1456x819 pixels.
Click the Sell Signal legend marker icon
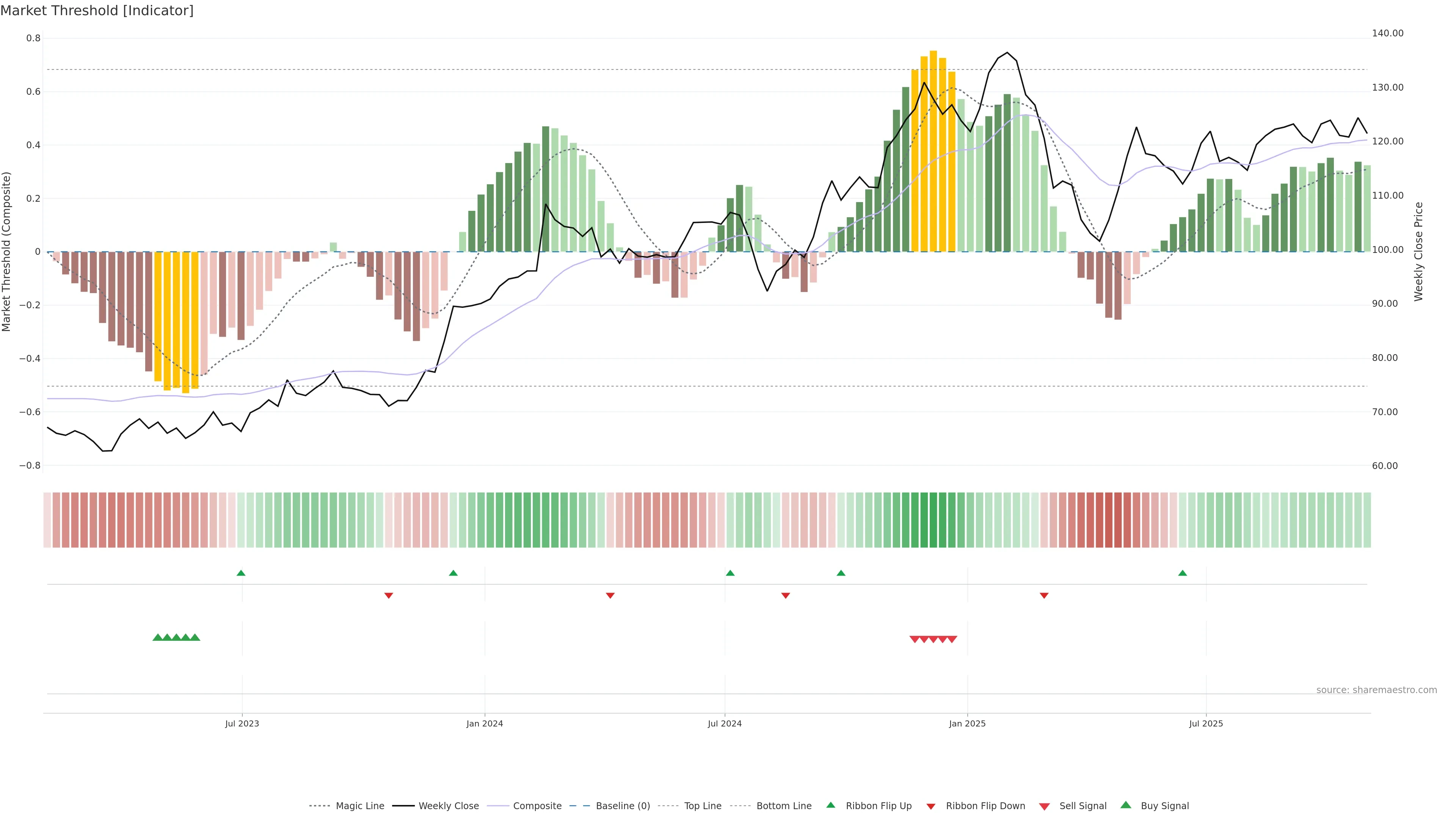point(1044,806)
